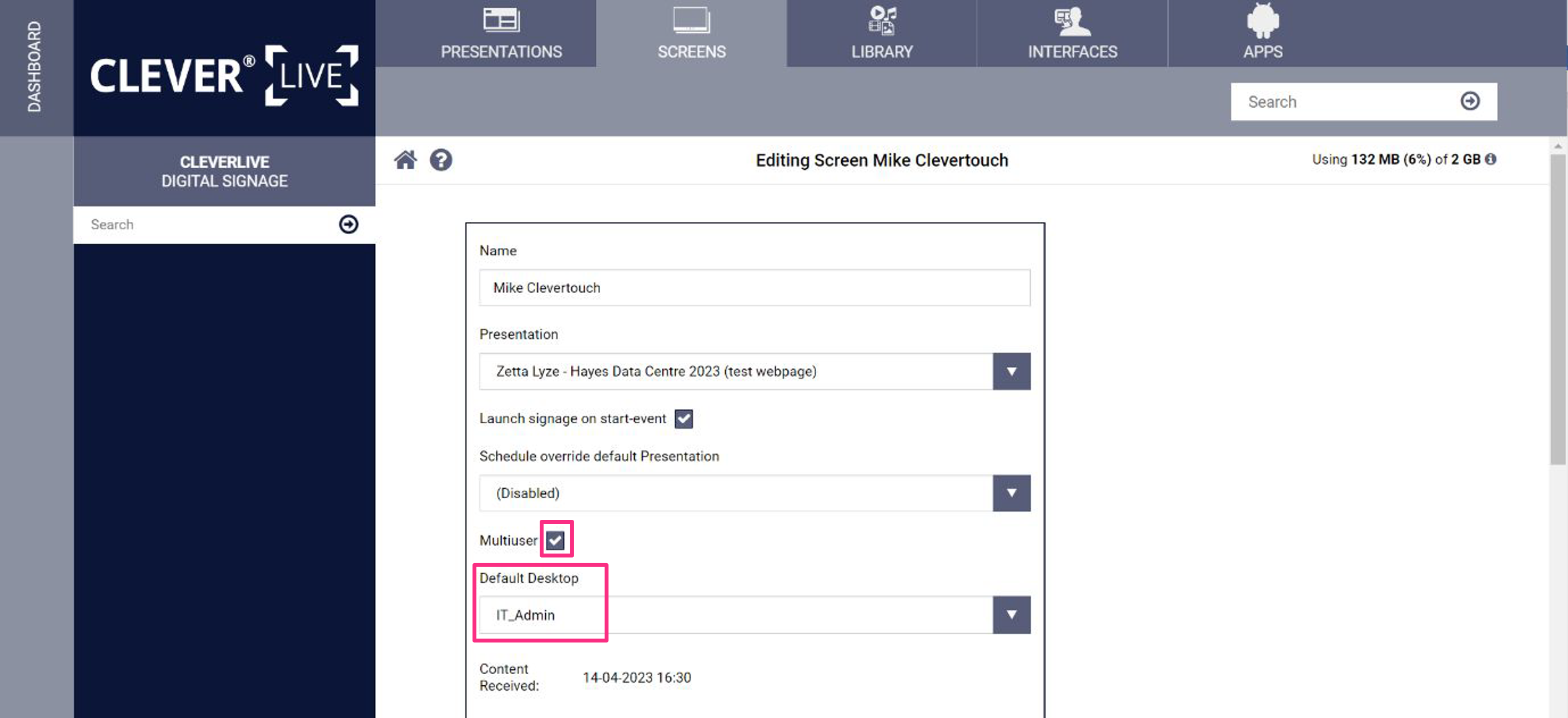Click the Interfaces user icon
The width and height of the screenshot is (1568, 718).
point(1073,21)
